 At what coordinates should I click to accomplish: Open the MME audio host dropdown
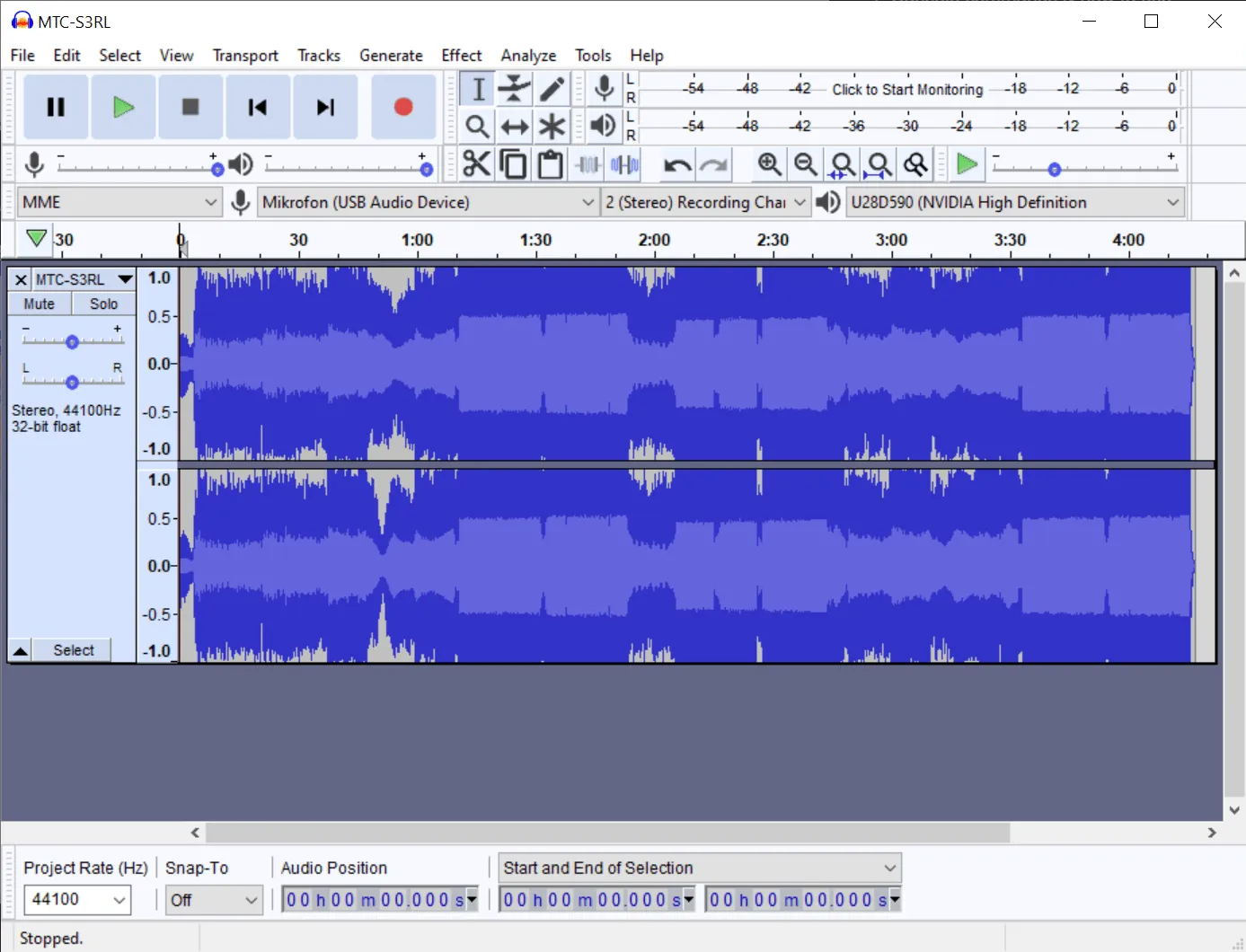point(119,202)
